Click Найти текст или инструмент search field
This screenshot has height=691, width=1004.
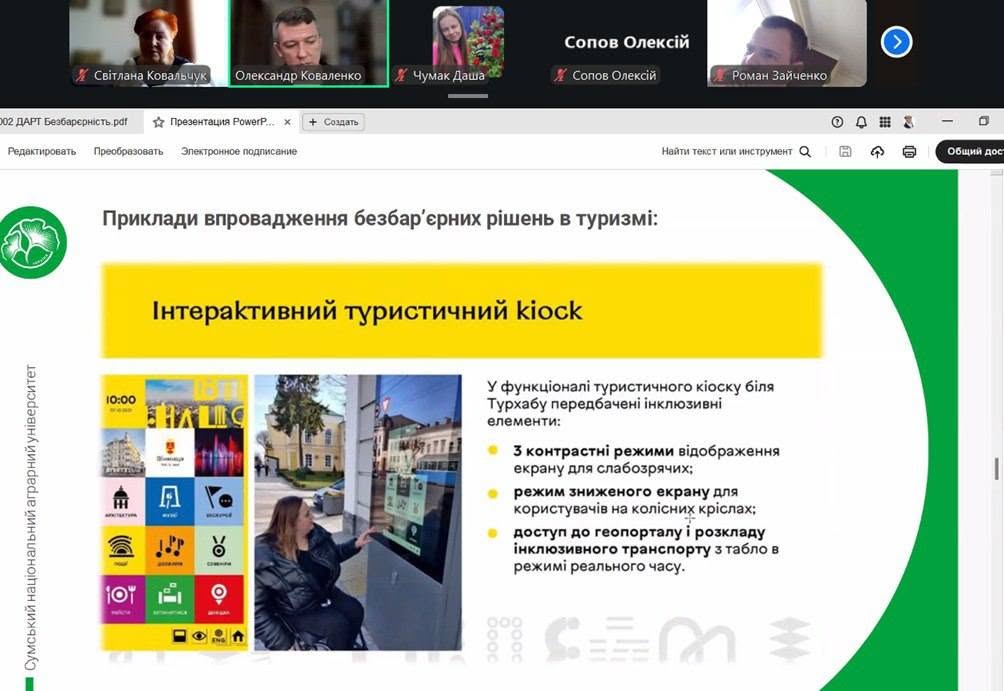(727, 152)
